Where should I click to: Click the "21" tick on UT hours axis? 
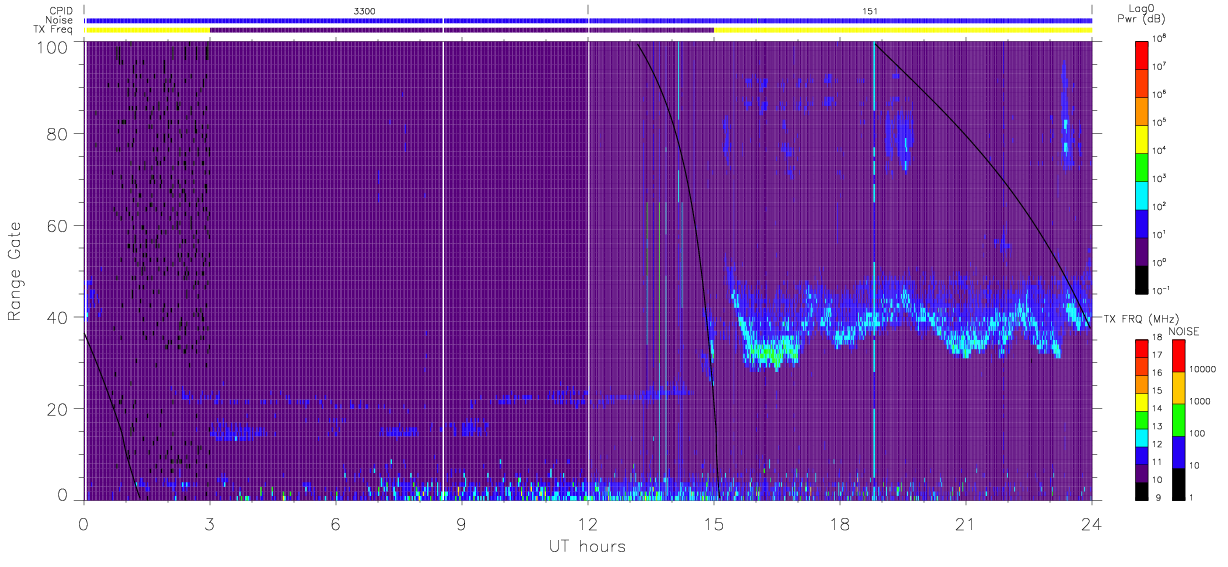(x=965, y=523)
